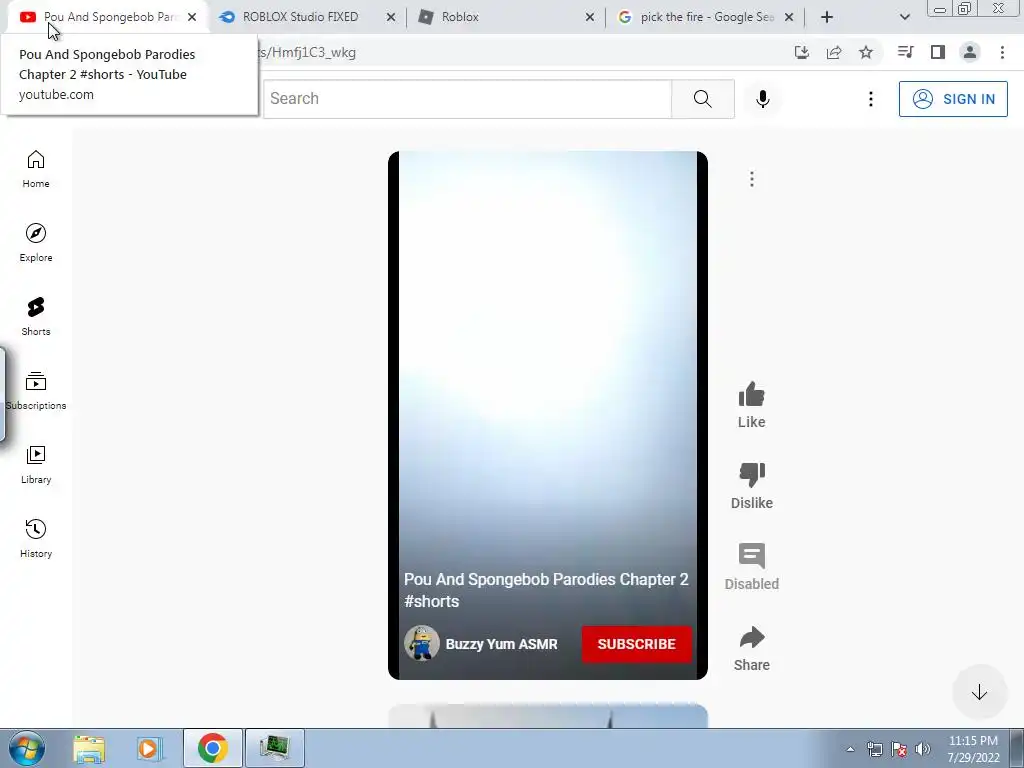This screenshot has height=768, width=1024.
Task: Open Chrome profile avatar
Action: (x=970, y=52)
